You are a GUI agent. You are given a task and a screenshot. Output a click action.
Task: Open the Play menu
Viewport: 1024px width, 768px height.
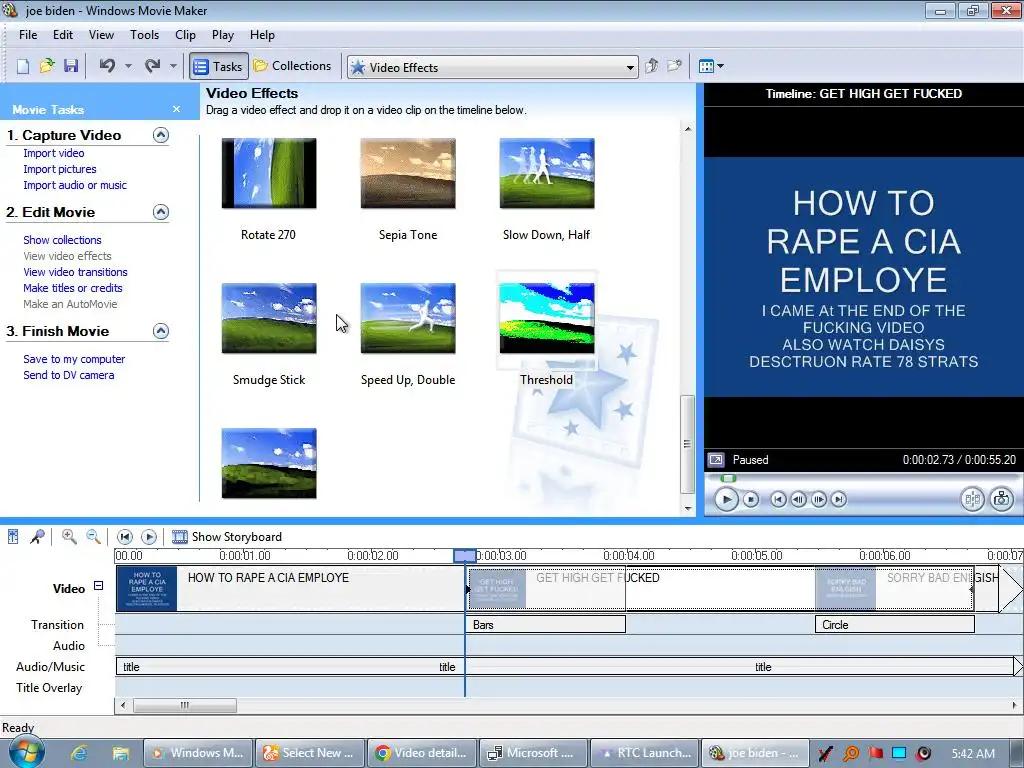[223, 35]
